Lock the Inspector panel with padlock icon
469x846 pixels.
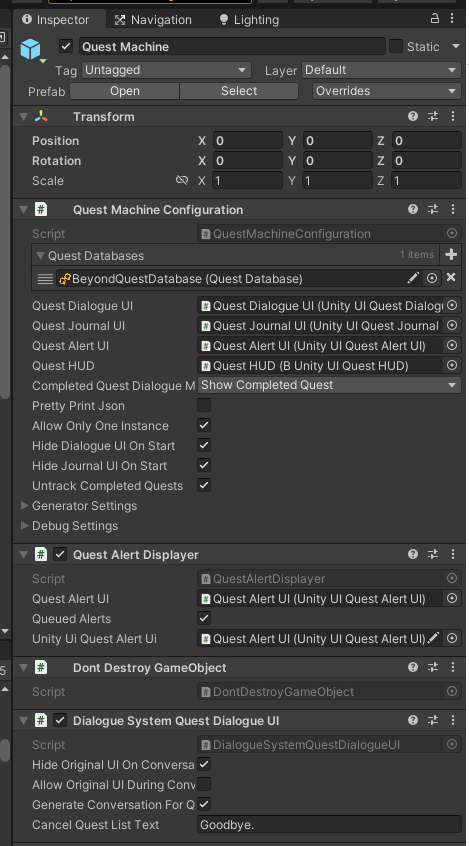(434, 18)
